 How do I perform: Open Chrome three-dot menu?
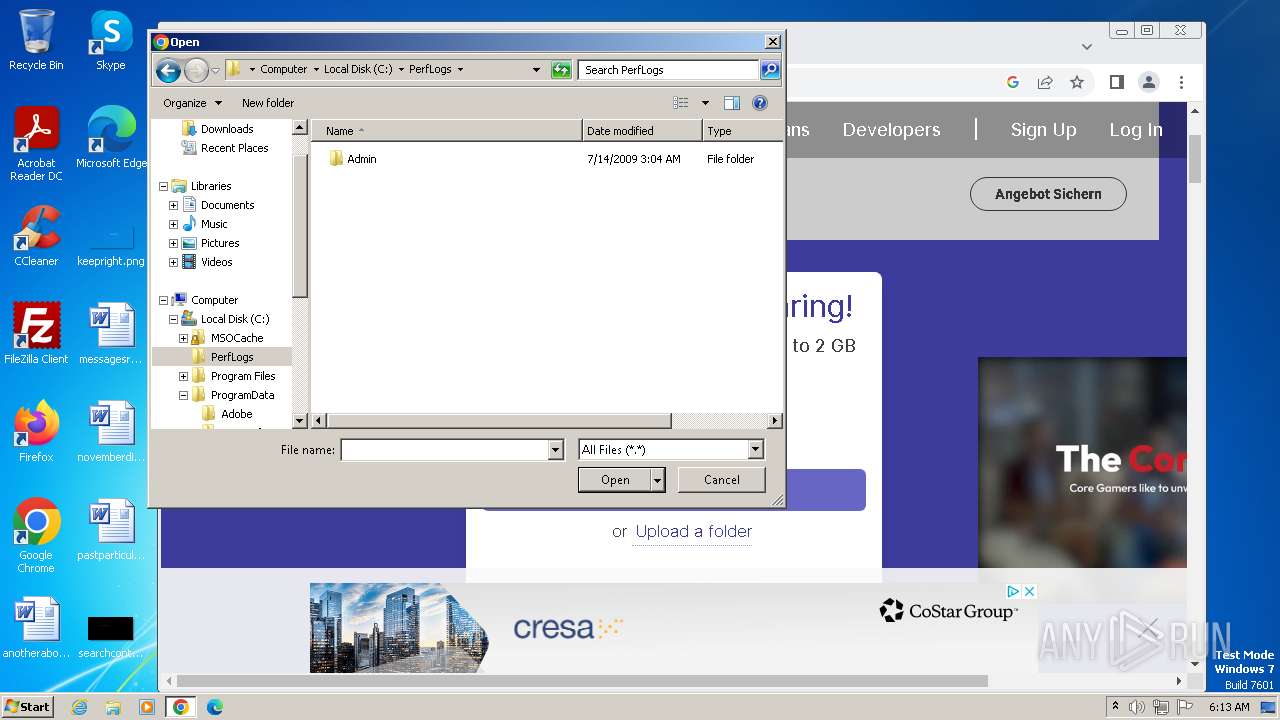click(1181, 82)
